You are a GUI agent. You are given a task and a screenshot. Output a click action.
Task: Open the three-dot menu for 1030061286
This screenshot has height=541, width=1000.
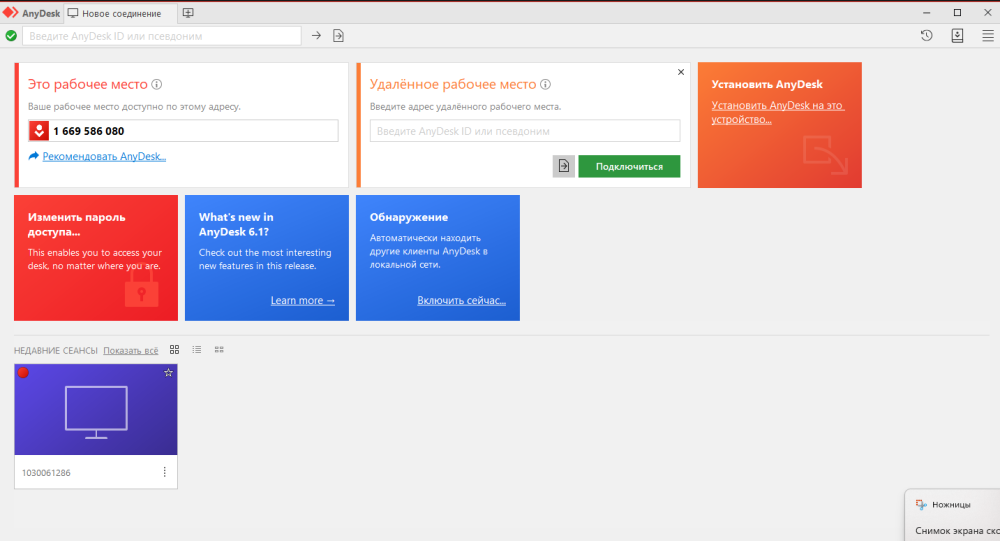pos(165,472)
